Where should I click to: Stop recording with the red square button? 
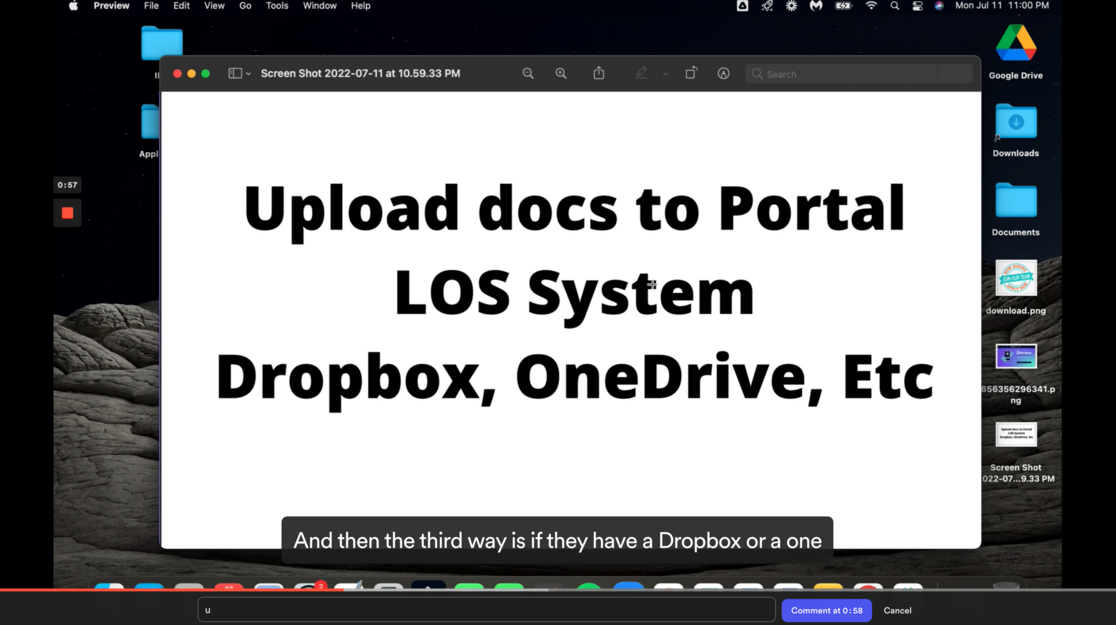(67, 213)
